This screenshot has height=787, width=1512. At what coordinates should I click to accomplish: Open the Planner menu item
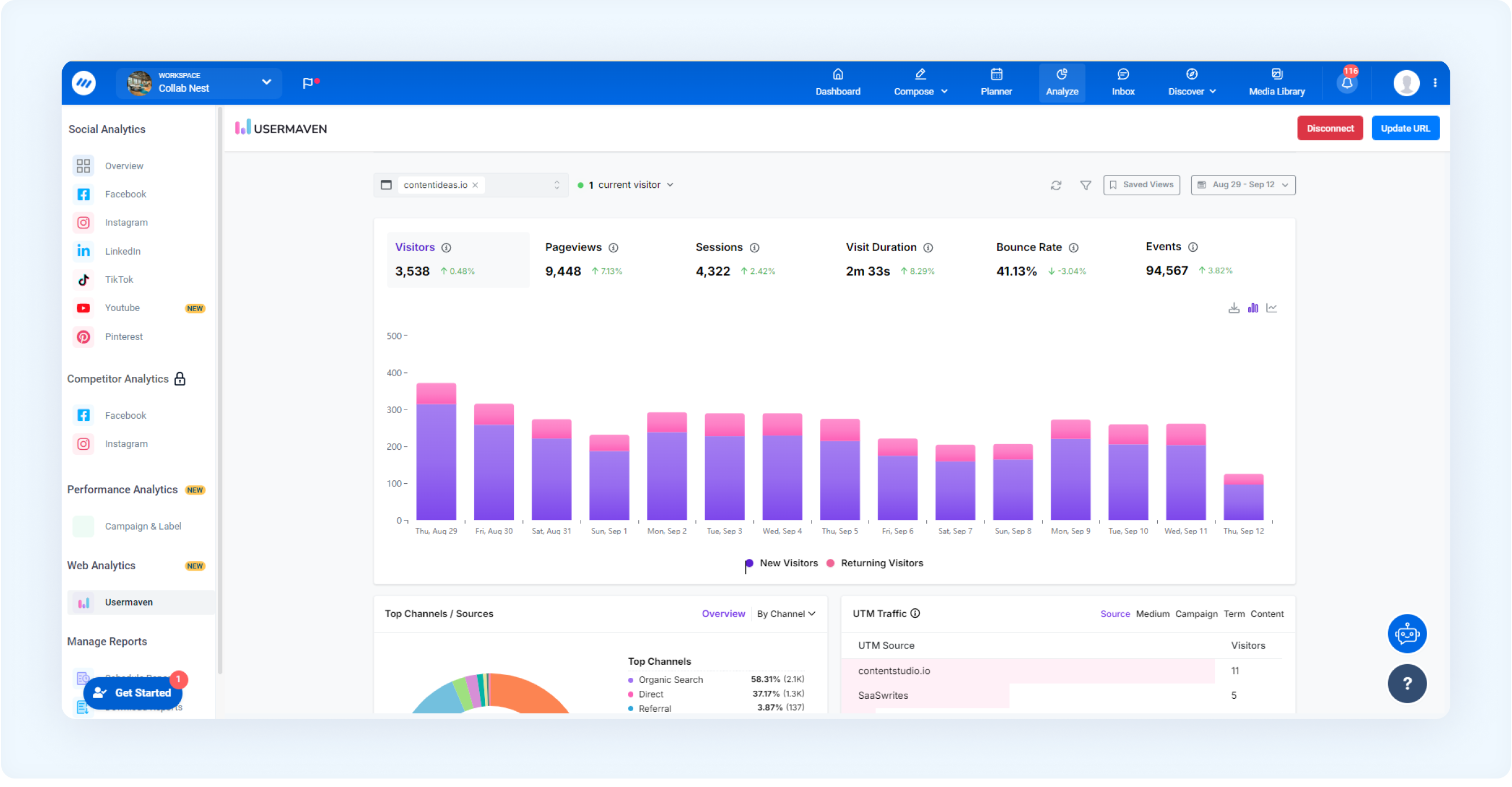(x=996, y=83)
